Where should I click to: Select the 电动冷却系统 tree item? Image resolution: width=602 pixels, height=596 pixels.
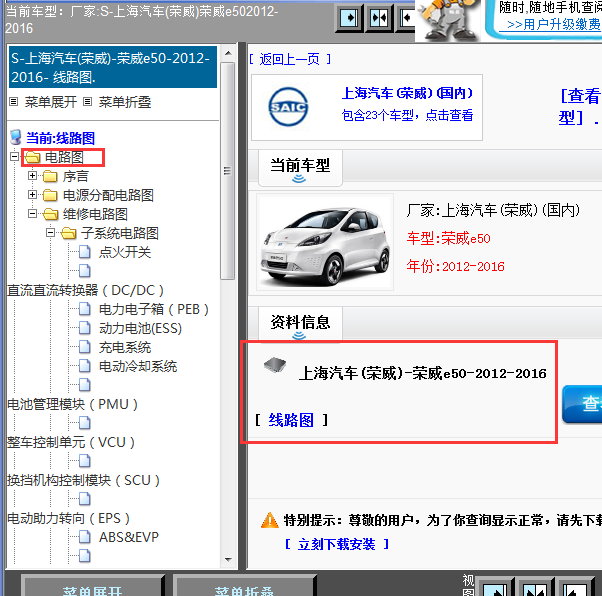point(138,366)
